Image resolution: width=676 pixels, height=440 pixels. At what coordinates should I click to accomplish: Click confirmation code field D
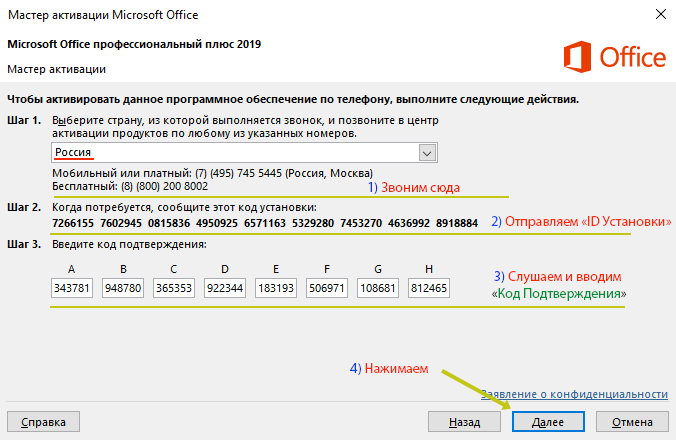coord(225,288)
